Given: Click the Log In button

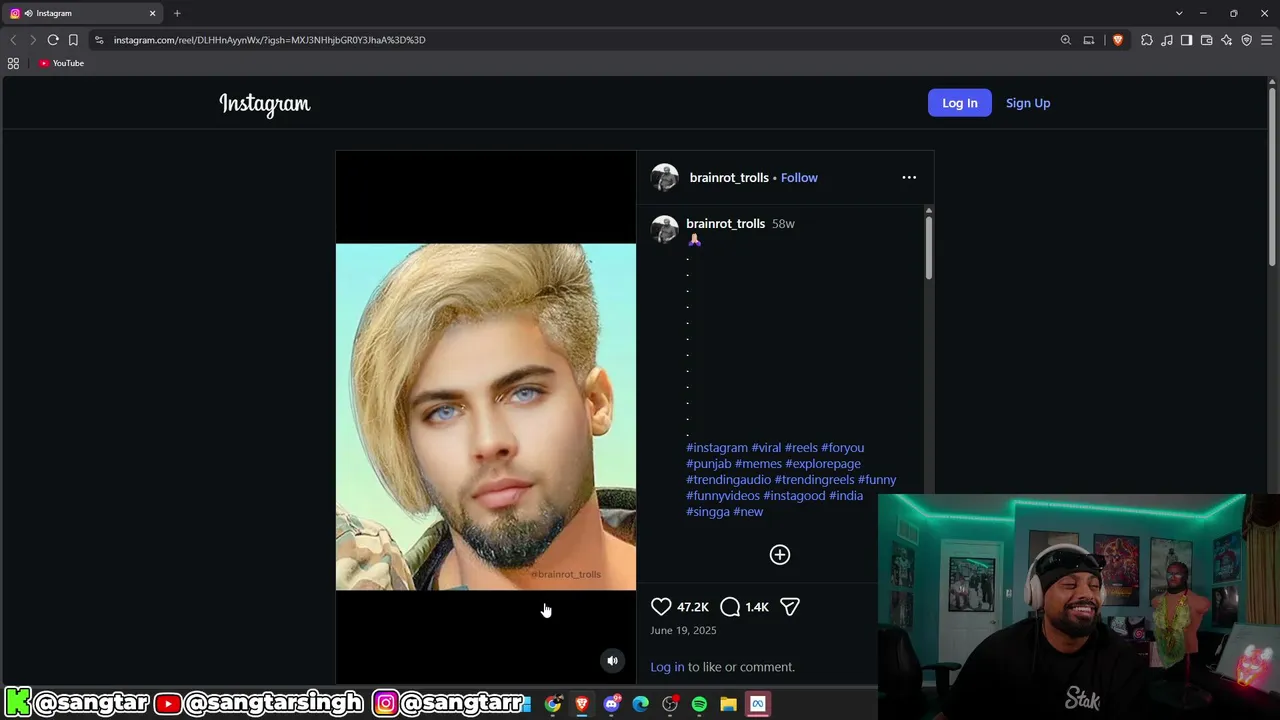Looking at the screenshot, I should point(960,103).
